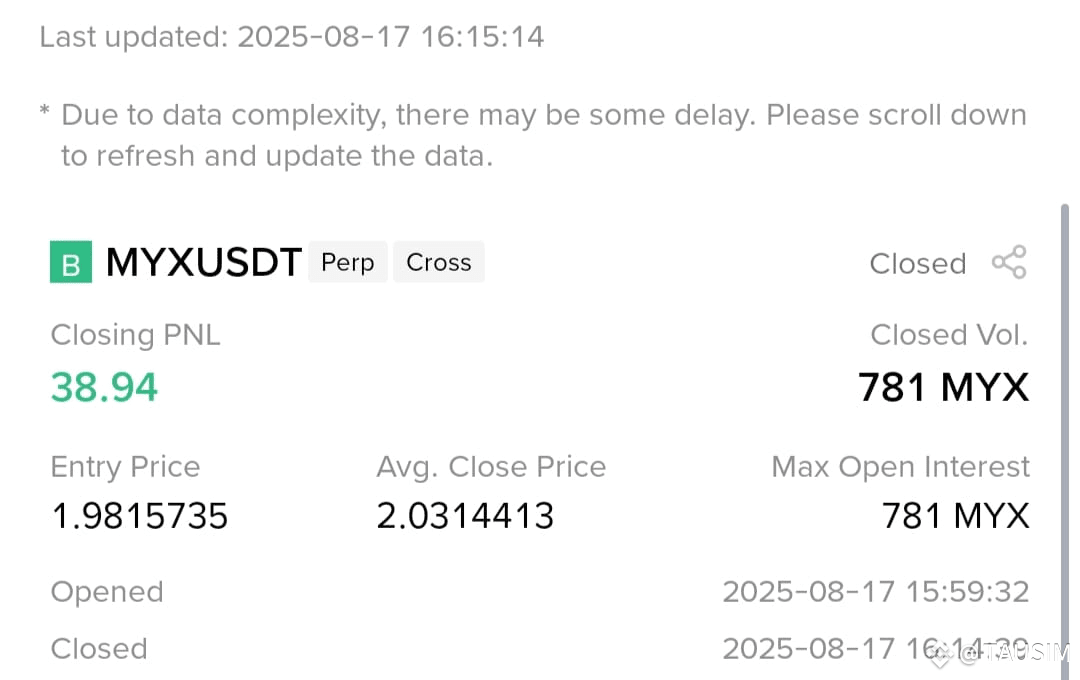Select the Cross margin tag
1080x680 pixels.
tap(439, 262)
